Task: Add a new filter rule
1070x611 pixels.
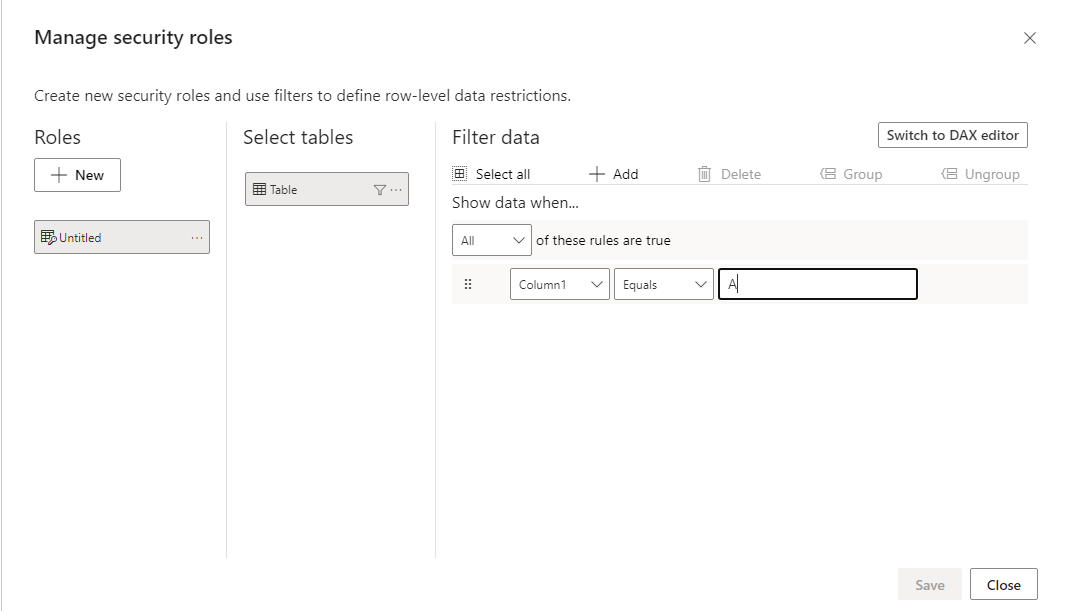Action: pos(613,174)
